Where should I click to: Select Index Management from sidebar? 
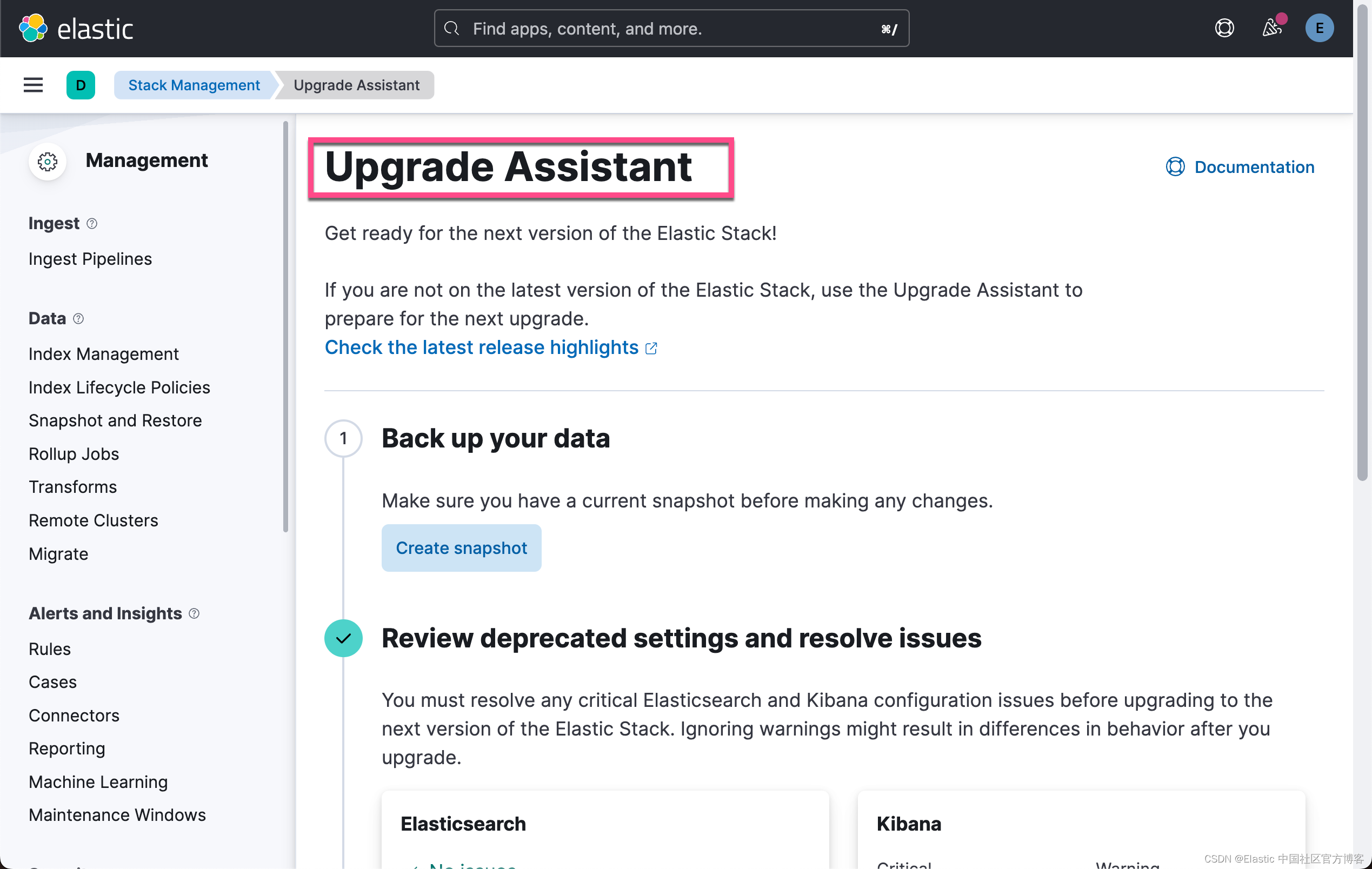pyautogui.click(x=104, y=353)
